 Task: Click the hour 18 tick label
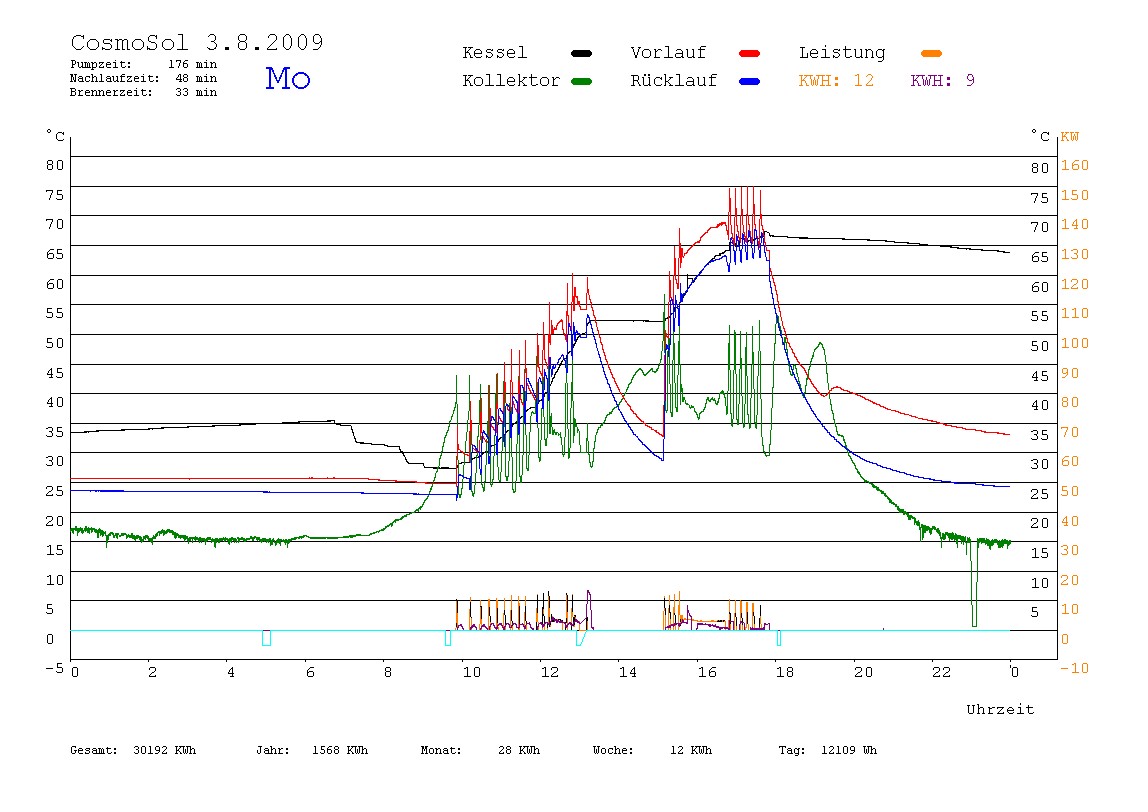pyautogui.click(x=784, y=672)
